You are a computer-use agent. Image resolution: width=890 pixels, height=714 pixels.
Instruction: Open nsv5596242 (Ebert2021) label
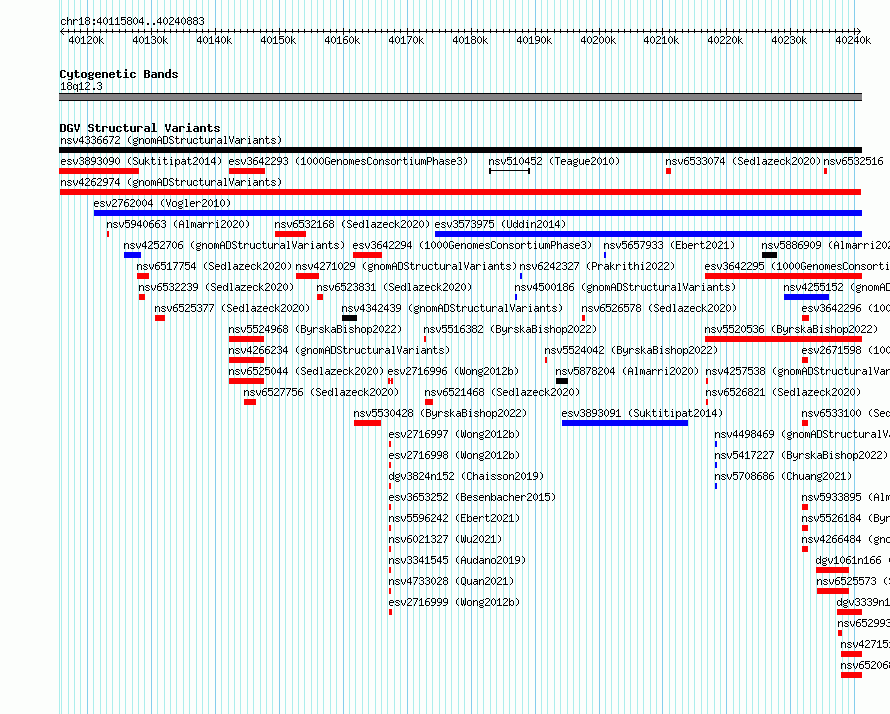[x=455, y=518]
